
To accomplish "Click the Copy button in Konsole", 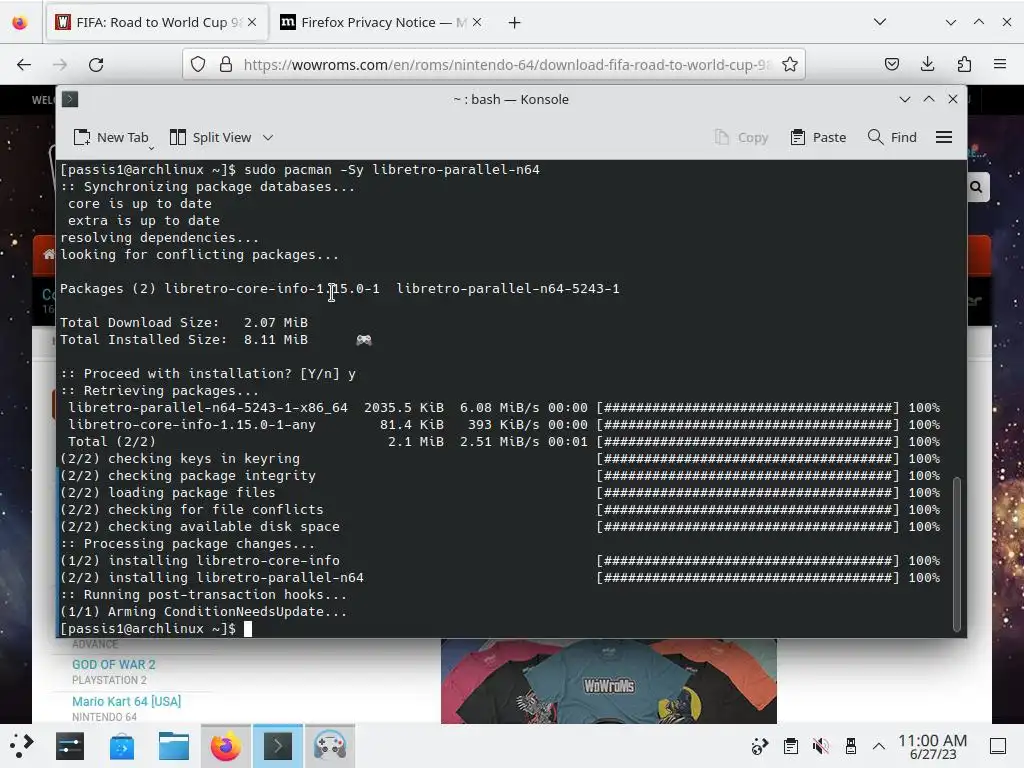I will click(x=741, y=137).
